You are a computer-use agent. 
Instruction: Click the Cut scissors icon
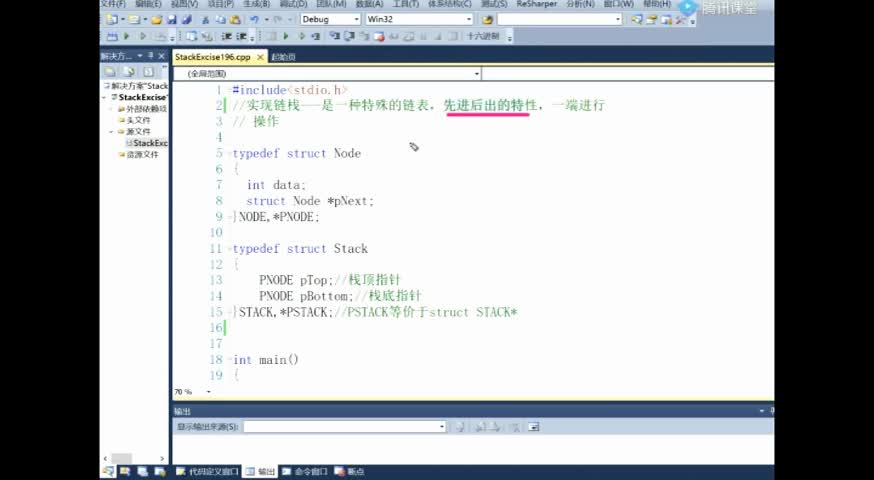click(x=206, y=20)
